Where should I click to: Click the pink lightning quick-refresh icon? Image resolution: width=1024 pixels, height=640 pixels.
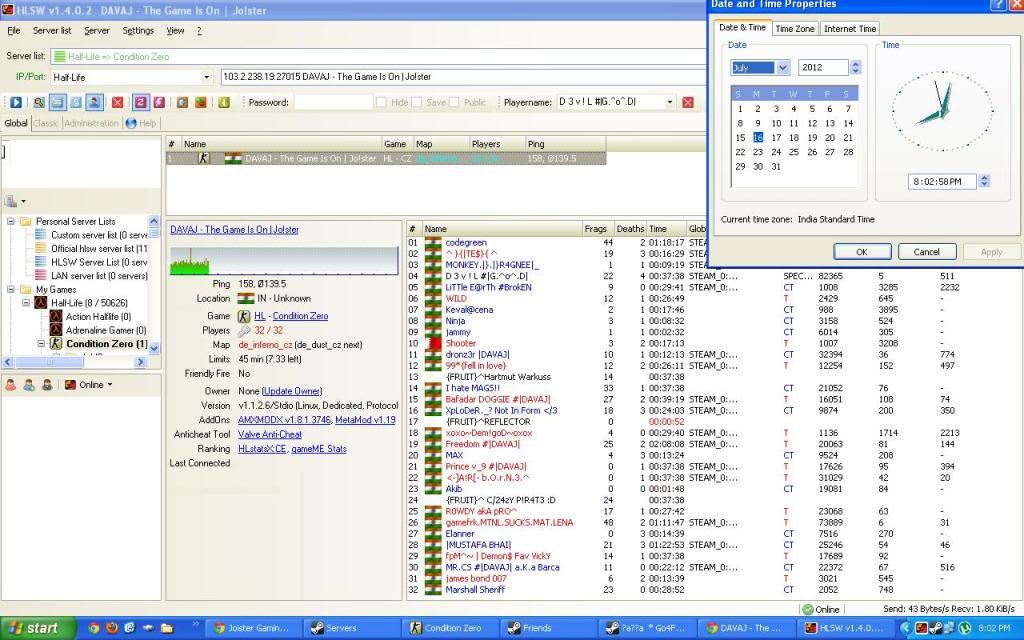coord(159,103)
